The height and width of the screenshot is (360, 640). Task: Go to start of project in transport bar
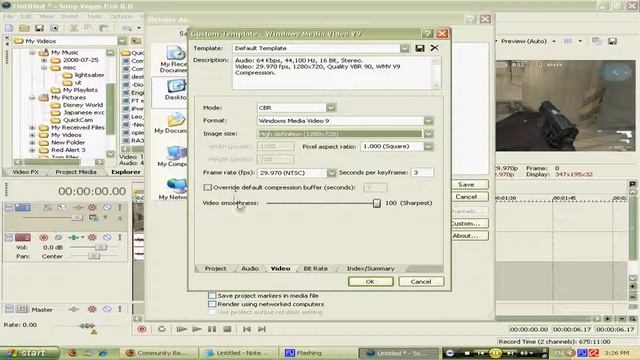[247, 329]
